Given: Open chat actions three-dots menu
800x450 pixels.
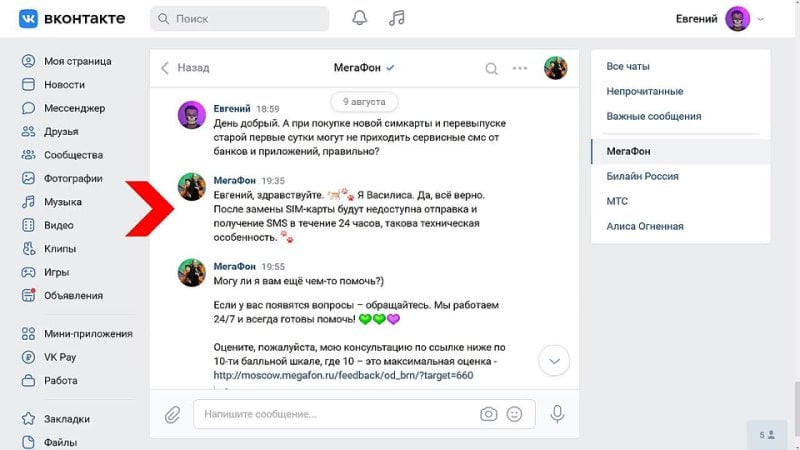Looking at the screenshot, I should (x=520, y=68).
